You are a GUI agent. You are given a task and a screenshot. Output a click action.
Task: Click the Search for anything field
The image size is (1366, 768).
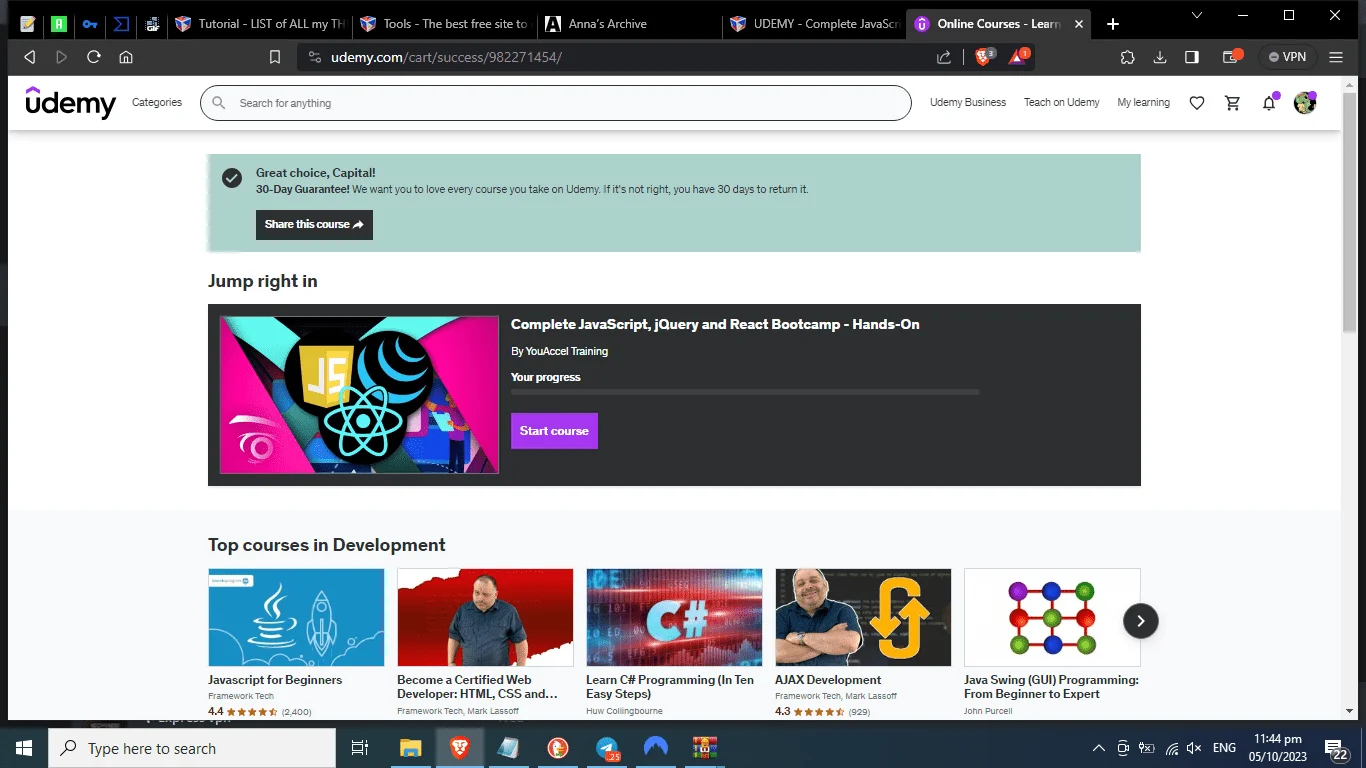[x=556, y=103]
